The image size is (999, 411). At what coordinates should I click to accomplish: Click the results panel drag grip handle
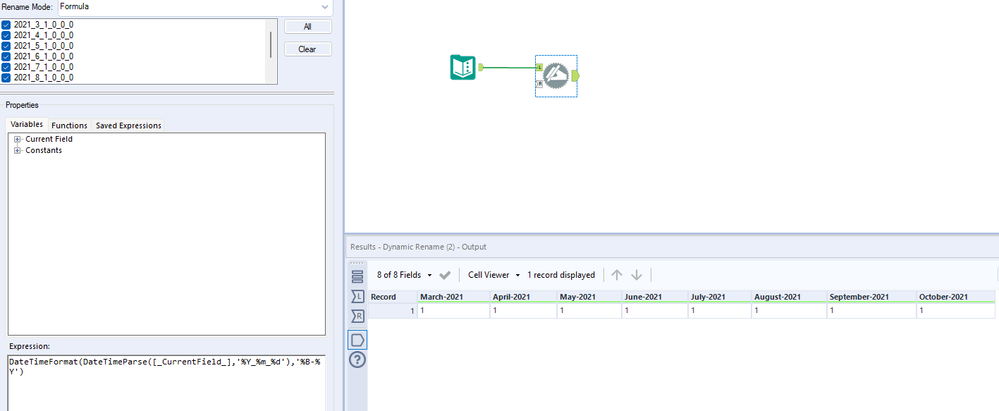(357, 263)
